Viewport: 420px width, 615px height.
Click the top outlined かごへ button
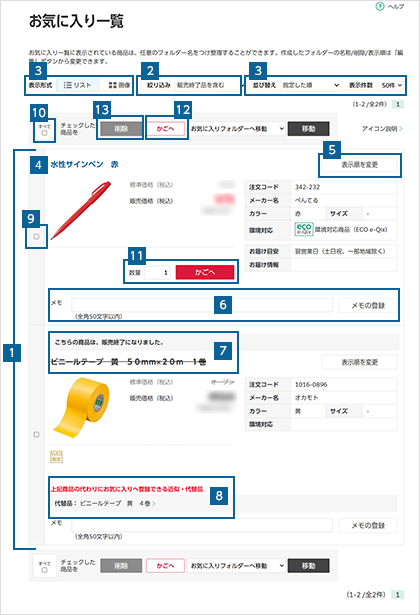165,129
